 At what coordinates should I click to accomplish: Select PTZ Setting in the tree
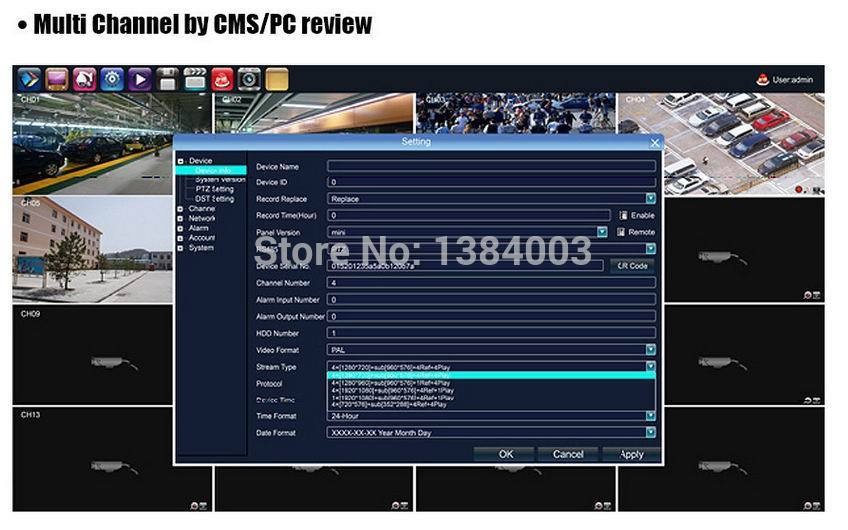[214, 189]
